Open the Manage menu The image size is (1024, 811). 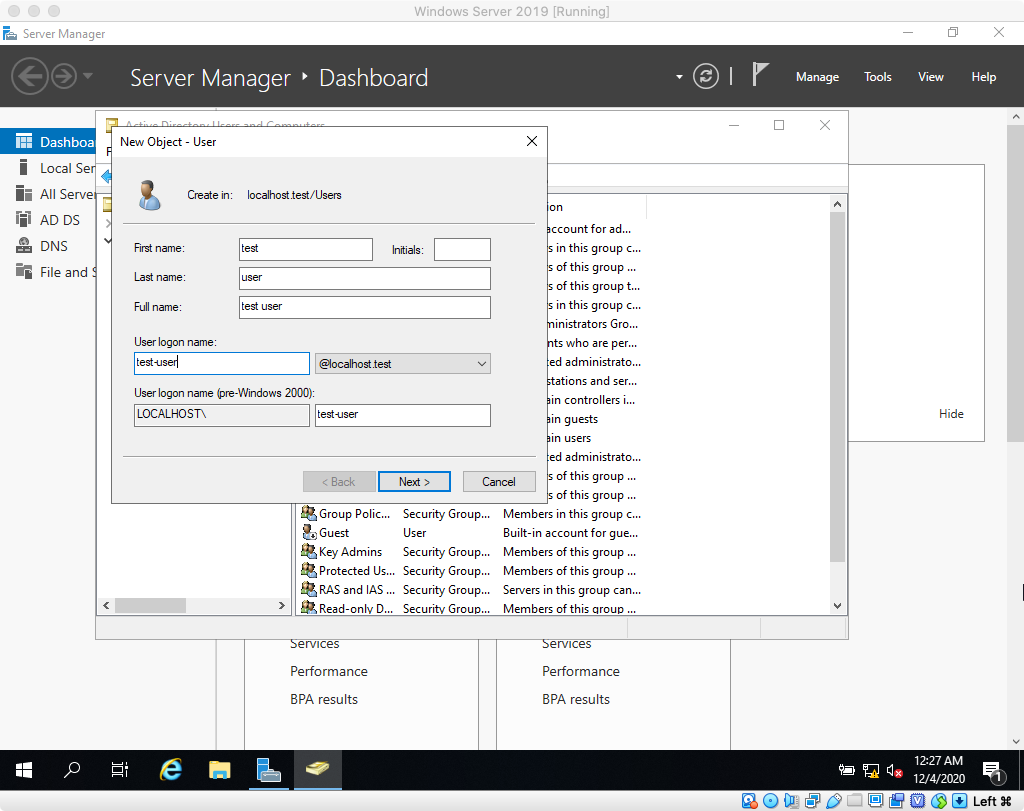point(817,76)
